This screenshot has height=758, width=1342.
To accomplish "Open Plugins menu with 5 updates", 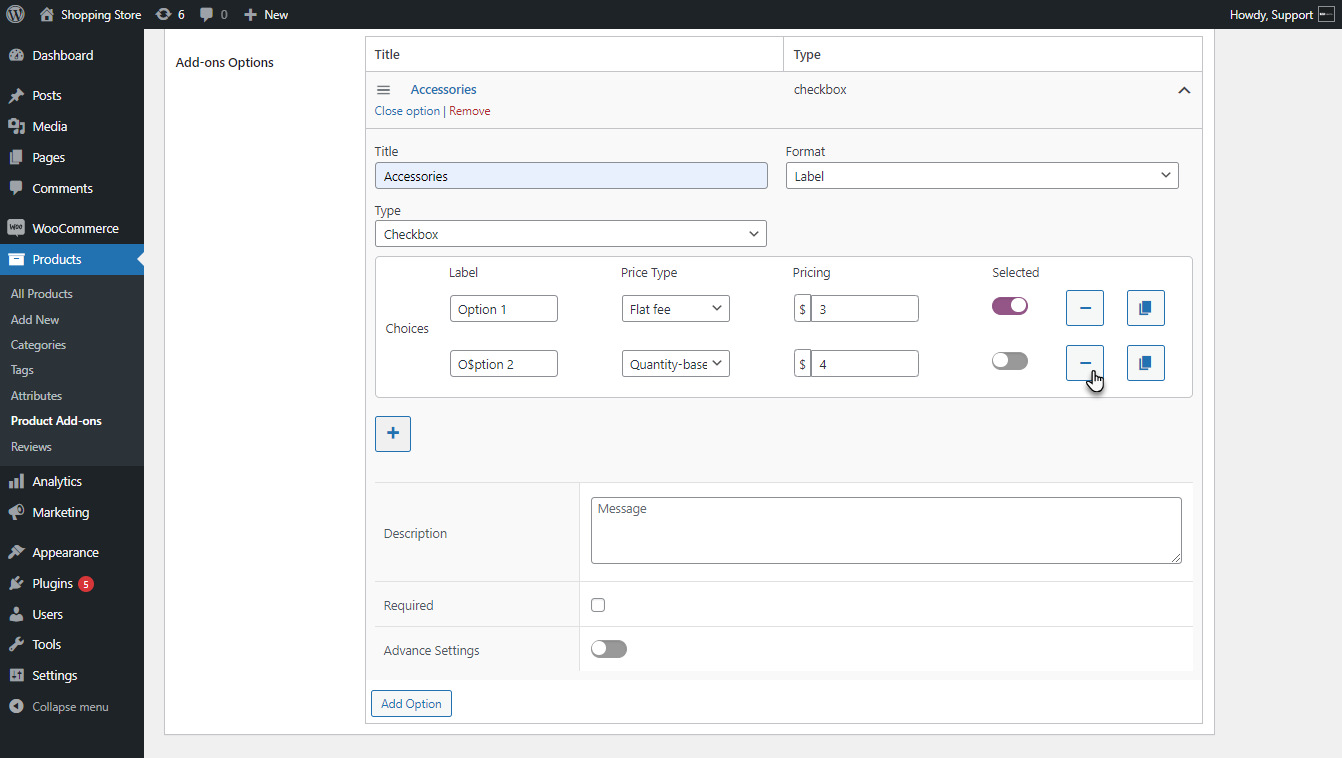I will (x=72, y=583).
